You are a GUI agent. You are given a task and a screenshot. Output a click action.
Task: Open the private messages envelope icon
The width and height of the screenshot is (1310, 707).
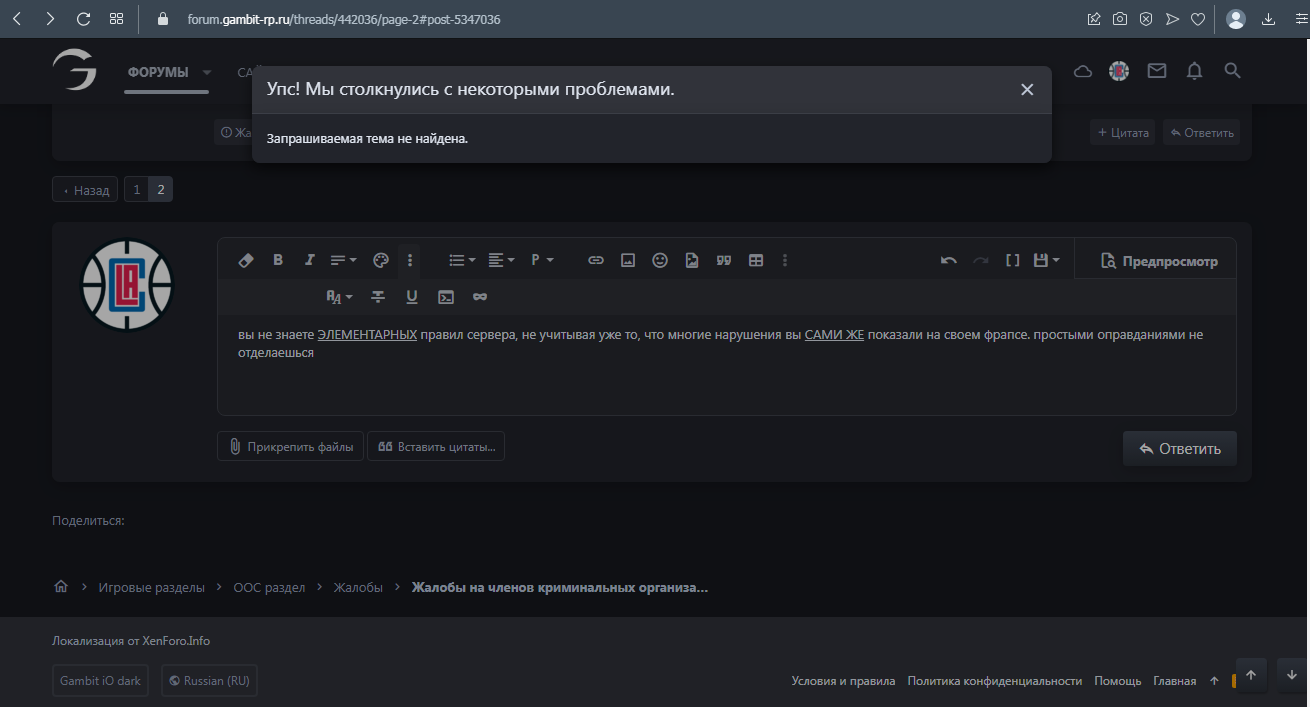coord(1156,71)
